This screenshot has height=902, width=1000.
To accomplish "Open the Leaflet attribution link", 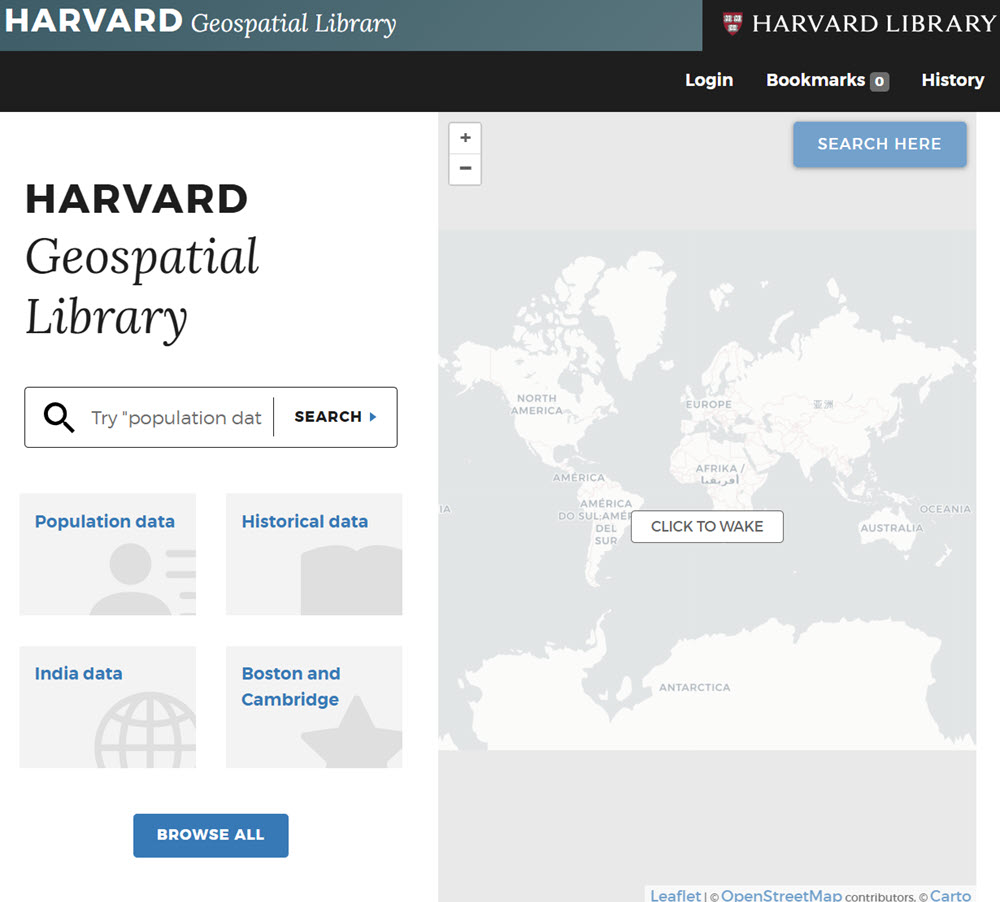I will (x=676, y=895).
